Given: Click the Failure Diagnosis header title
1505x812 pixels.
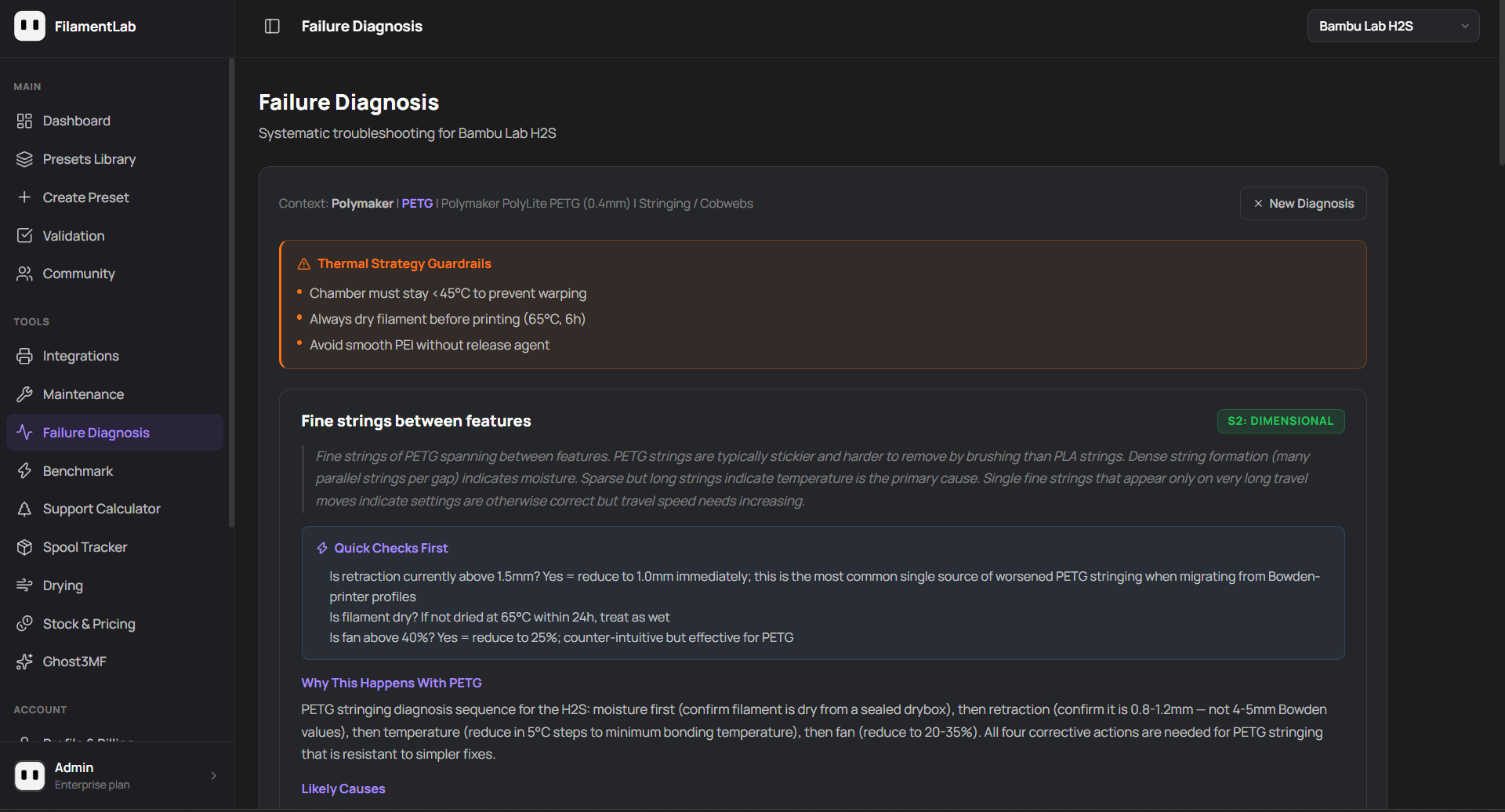Looking at the screenshot, I should (362, 27).
